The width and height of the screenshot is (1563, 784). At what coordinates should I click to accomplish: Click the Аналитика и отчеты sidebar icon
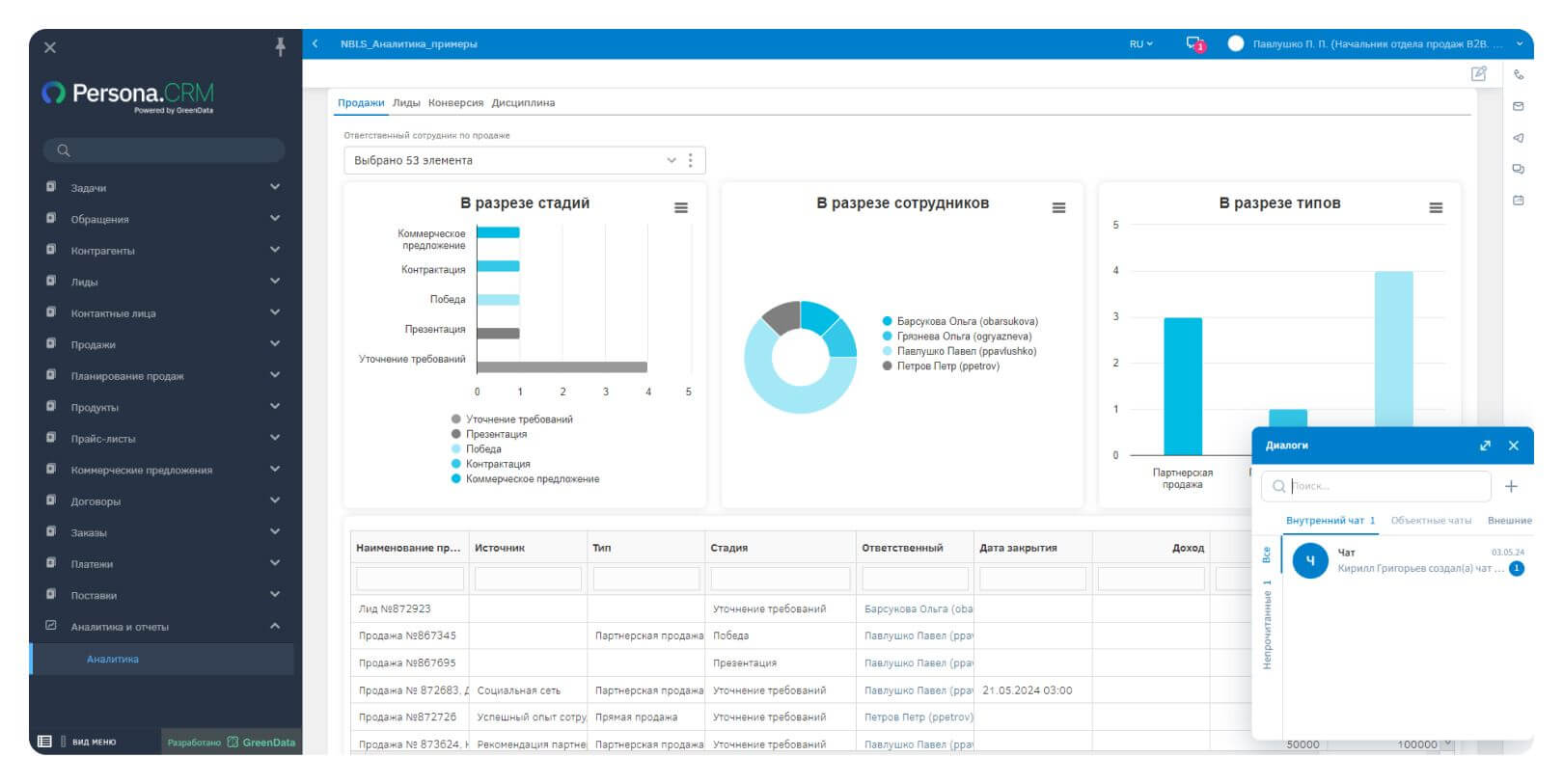51,626
